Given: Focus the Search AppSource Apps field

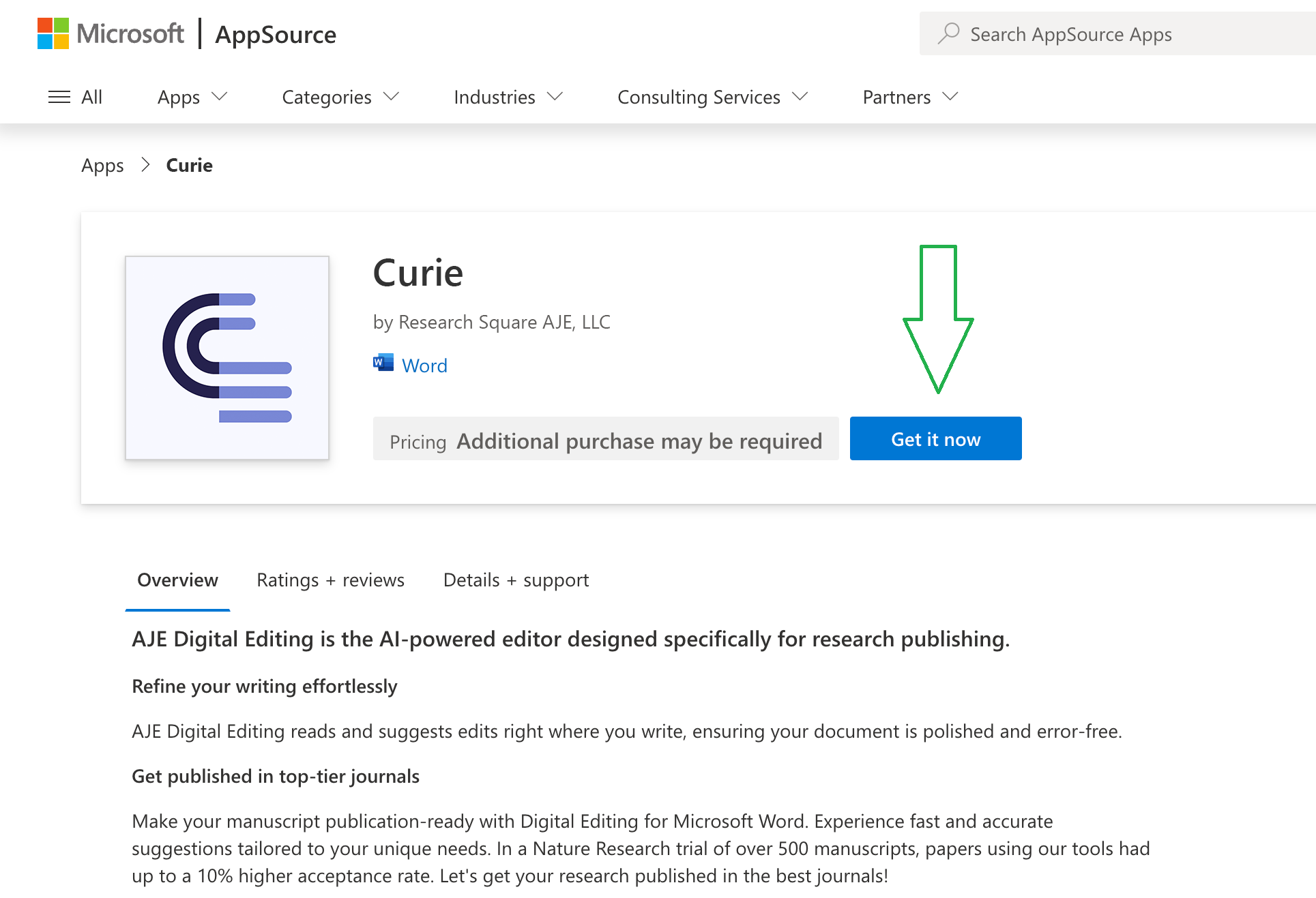Looking at the screenshot, I should [x=1117, y=33].
